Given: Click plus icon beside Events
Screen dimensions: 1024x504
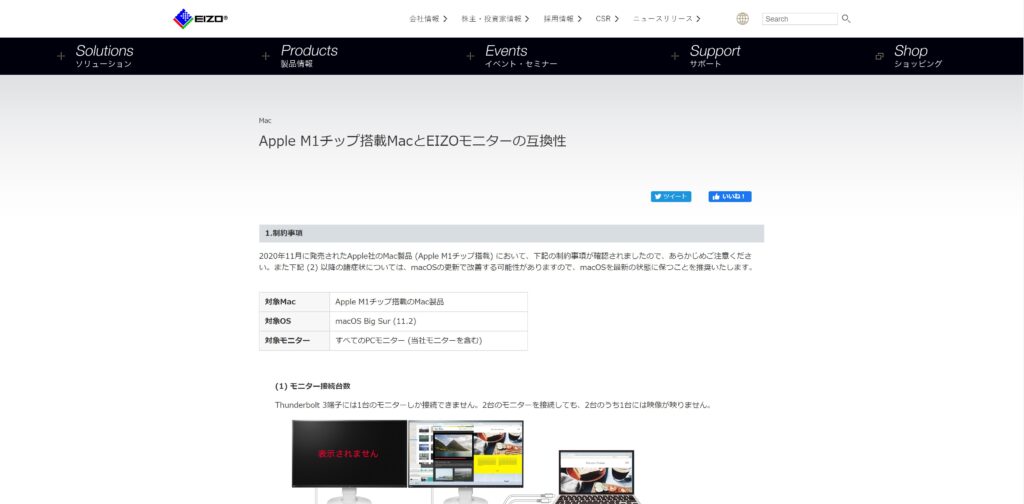Looking at the screenshot, I should pyautogui.click(x=470, y=56).
